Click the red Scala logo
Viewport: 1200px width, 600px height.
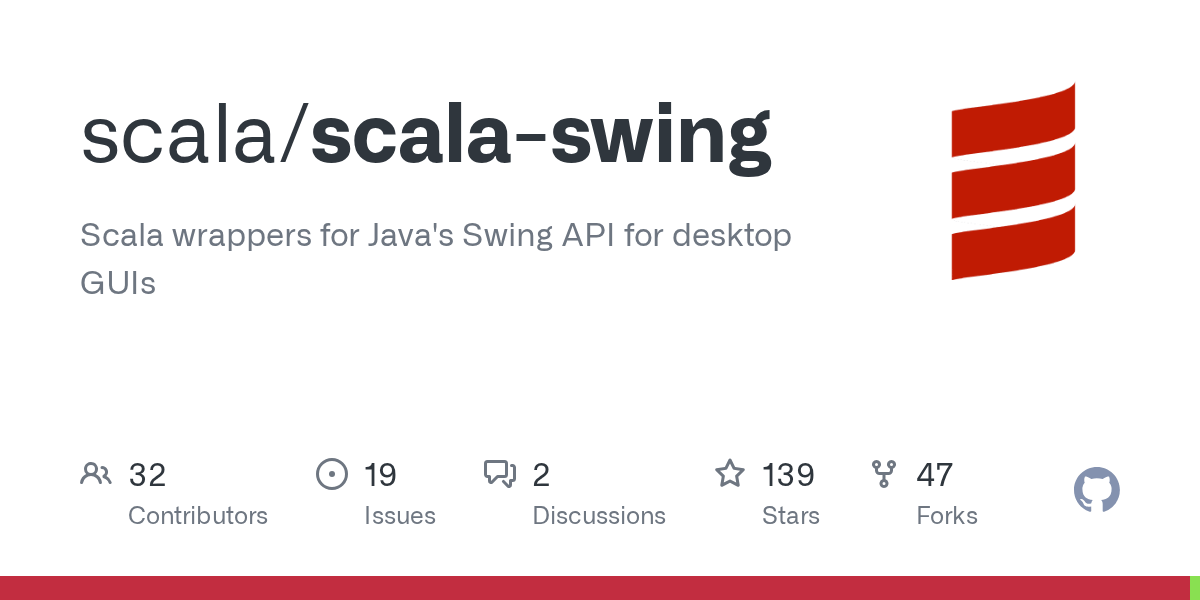(1012, 181)
